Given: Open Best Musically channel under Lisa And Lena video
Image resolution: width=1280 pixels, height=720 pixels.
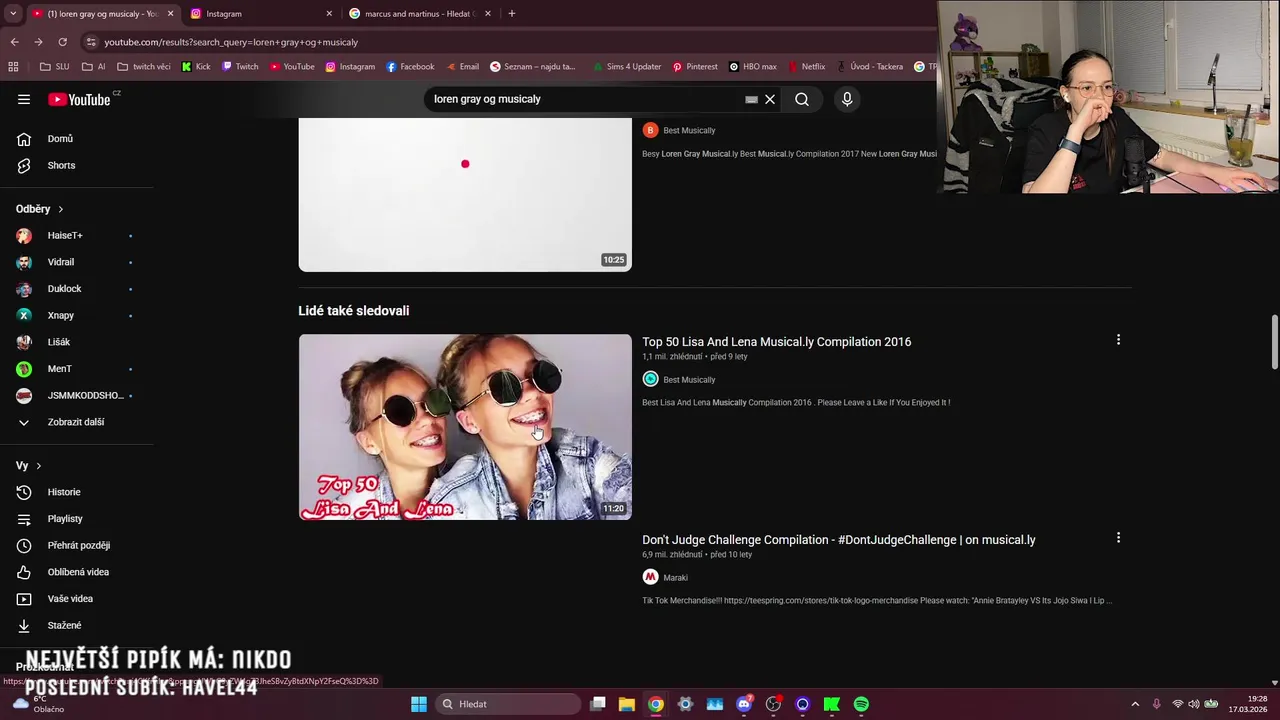Looking at the screenshot, I should (689, 380).
